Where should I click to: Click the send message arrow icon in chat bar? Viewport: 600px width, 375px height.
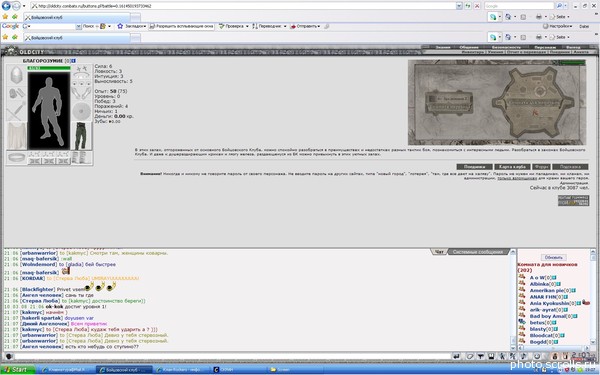(x=457, y=356)
